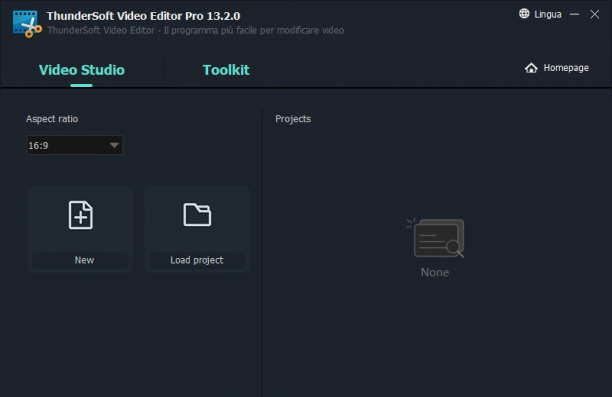Viewport: 612px width, 397px height.
Task: Click the new document plus icon
Action: tap(80, 215)
